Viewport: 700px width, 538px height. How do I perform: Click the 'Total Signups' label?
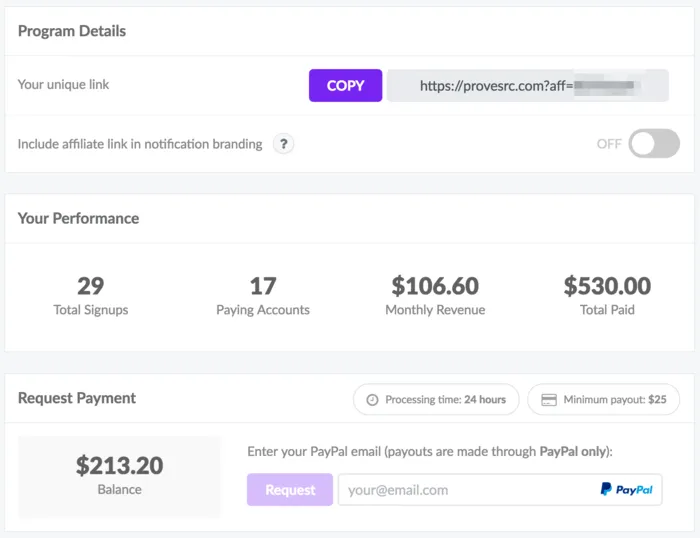(91, 310)
